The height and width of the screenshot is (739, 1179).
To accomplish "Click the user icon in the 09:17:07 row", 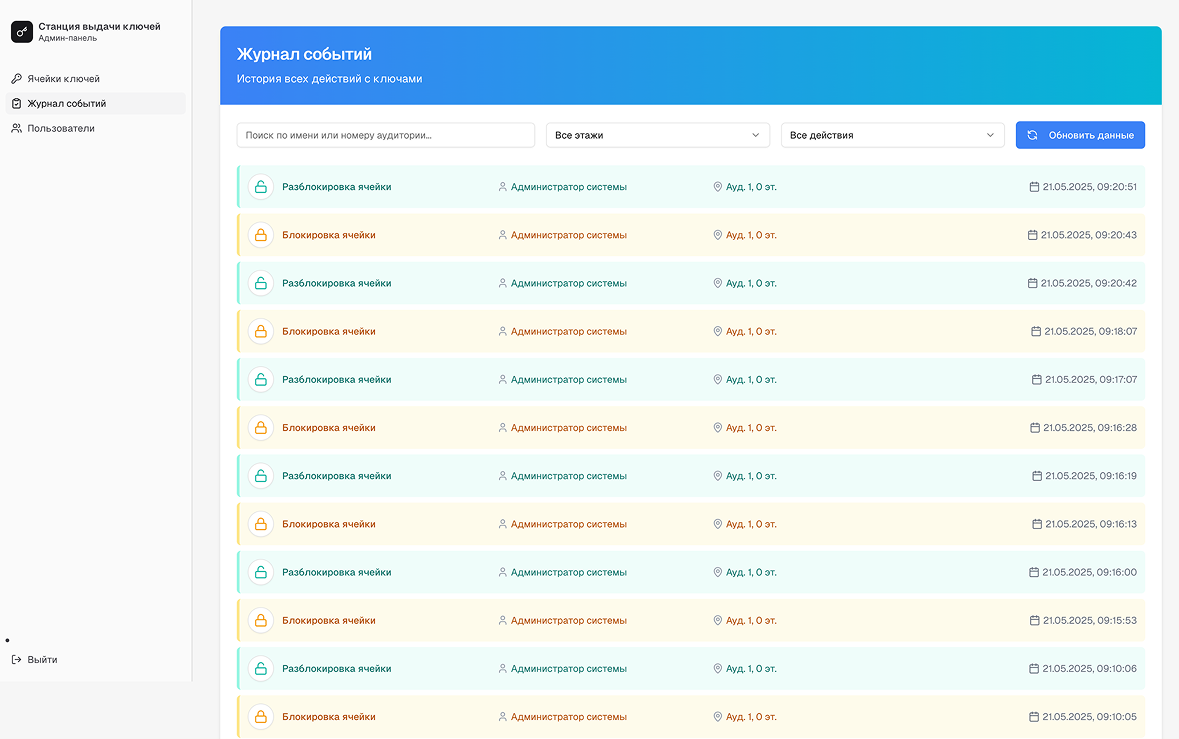I will [x=503, y=380].
